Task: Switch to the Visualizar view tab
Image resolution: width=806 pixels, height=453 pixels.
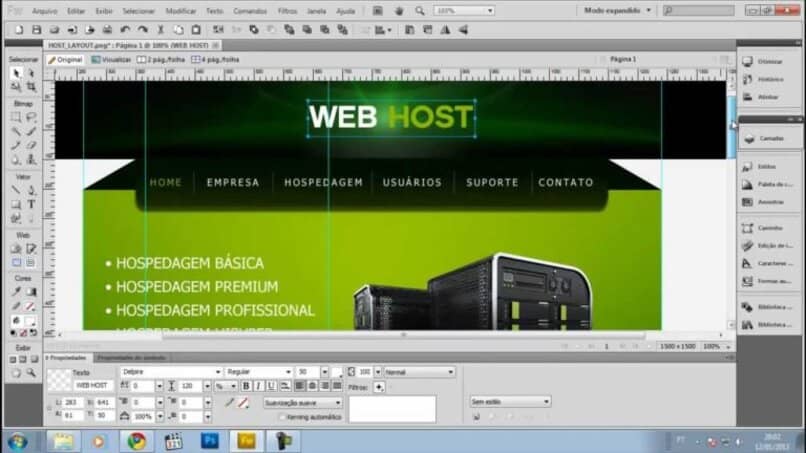Action: (114, 60)
